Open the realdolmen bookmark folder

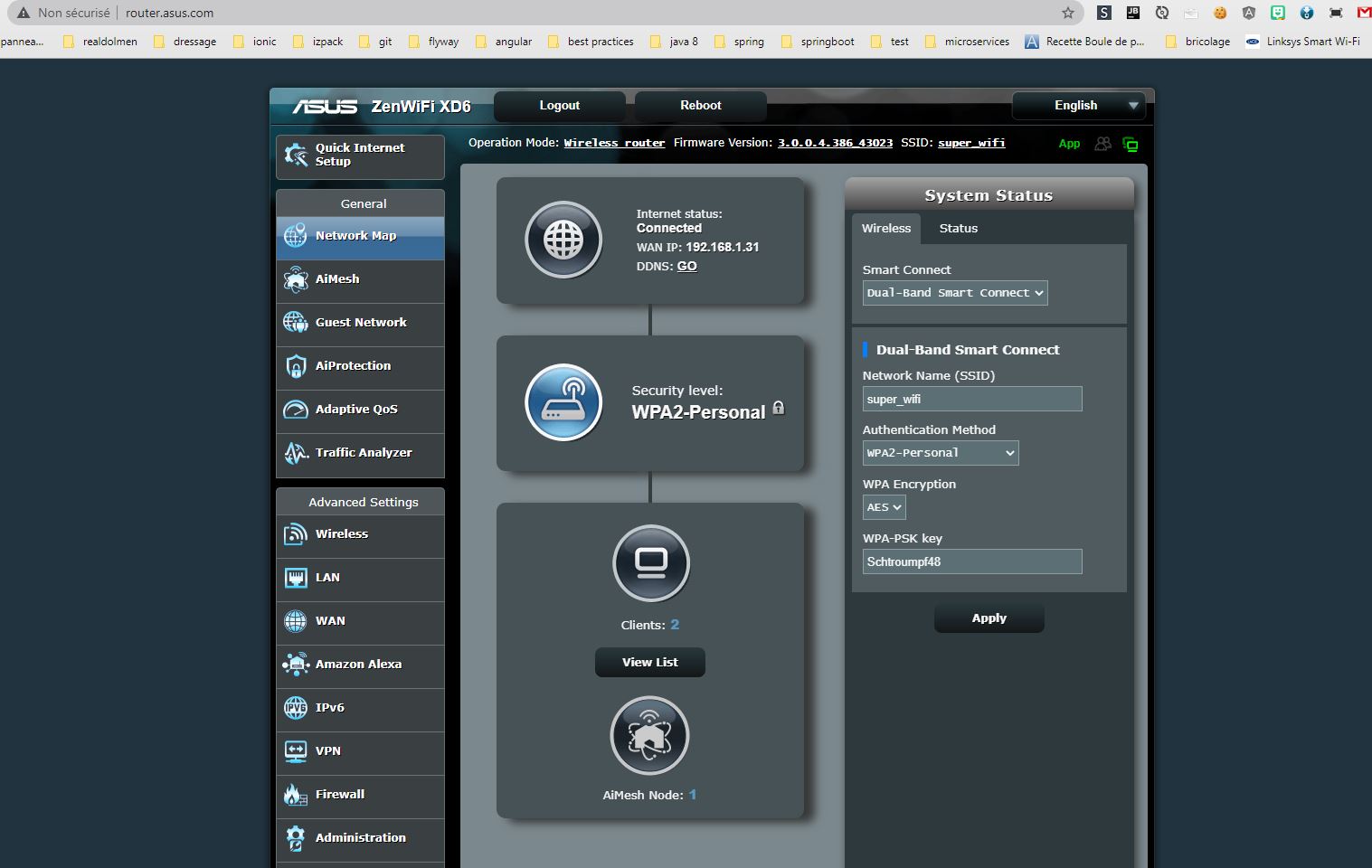(x=100, y=42)
